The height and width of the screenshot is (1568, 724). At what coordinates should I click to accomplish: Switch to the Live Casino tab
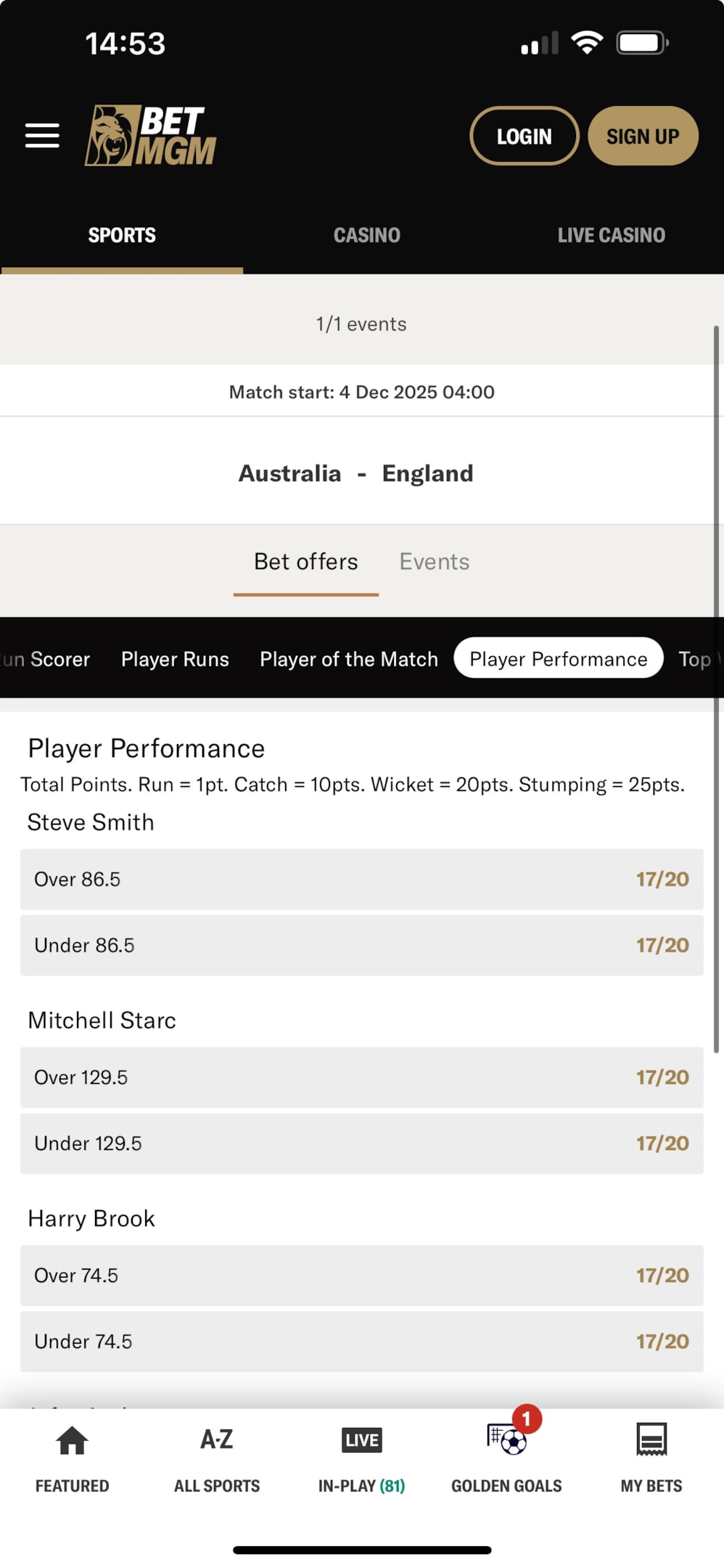coord(611,235)
